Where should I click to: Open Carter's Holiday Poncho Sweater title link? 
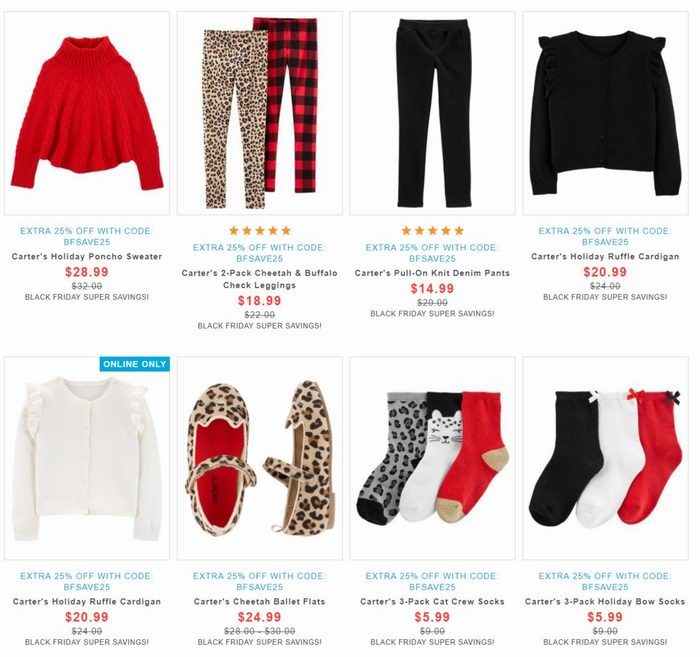tap(87, 257)
